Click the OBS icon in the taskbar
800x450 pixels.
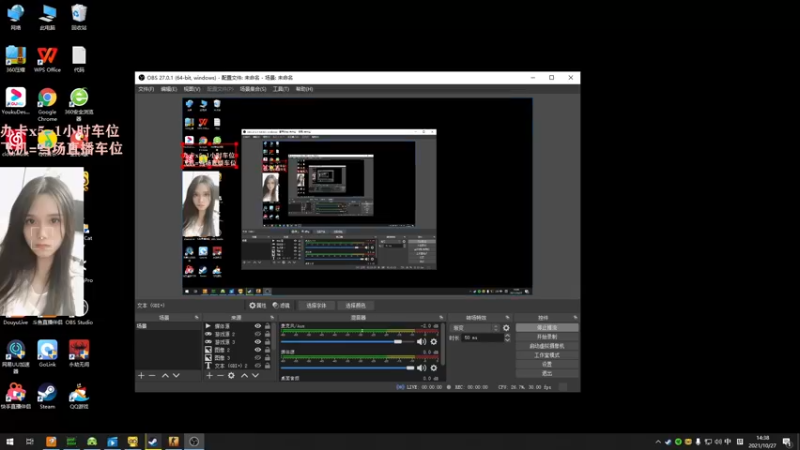(x=194, y=441)
